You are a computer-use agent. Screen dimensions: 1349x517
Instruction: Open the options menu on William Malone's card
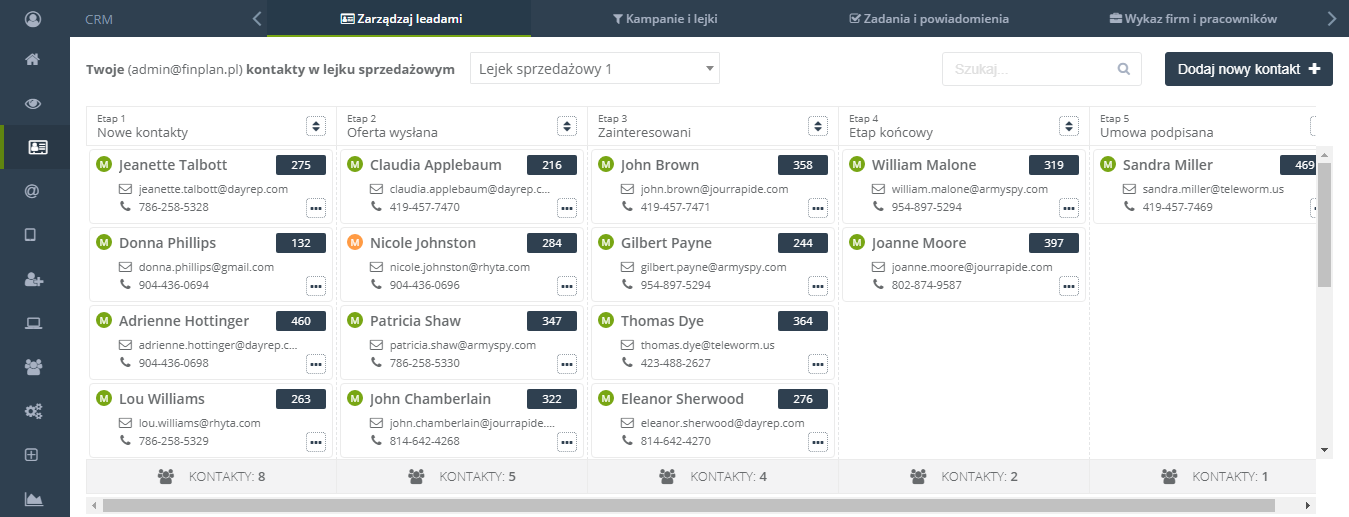coord(1069,207)
